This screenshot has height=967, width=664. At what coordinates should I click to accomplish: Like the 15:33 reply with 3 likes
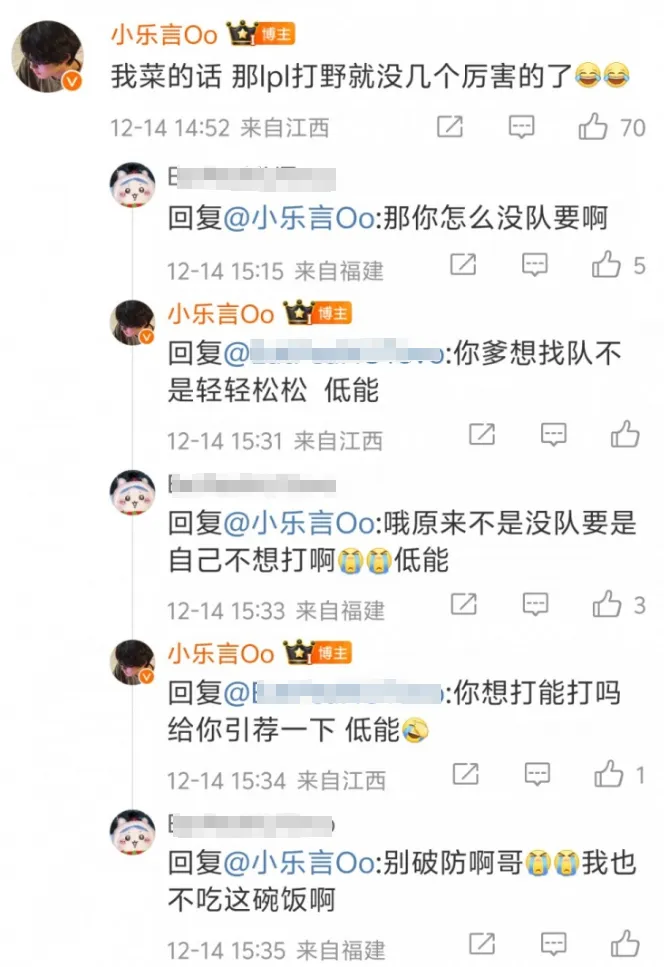(x=607, y=604)
